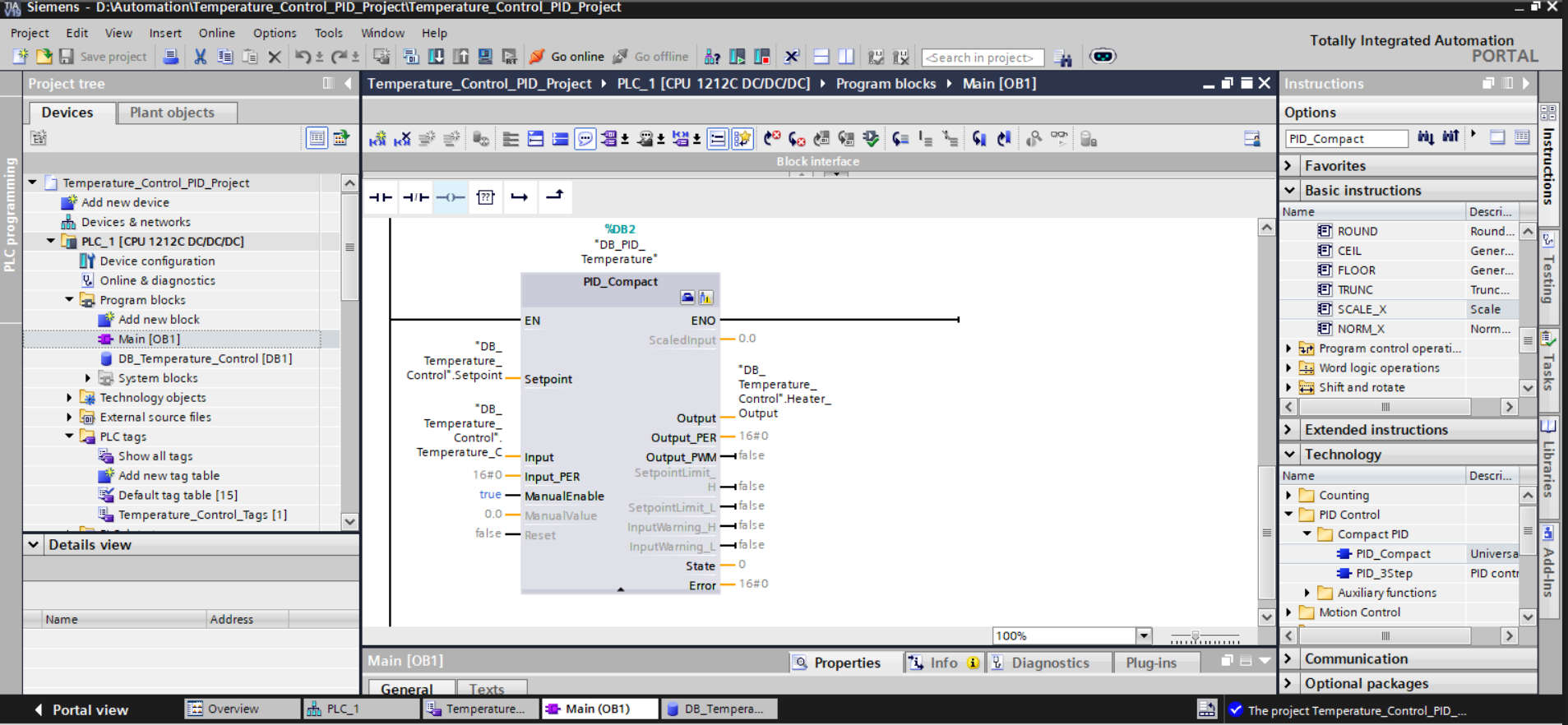This screenshot has width=1568, height=725.
Task: Collapse the Details view panel
Action: pyautogui.click(x=34, y=545)
